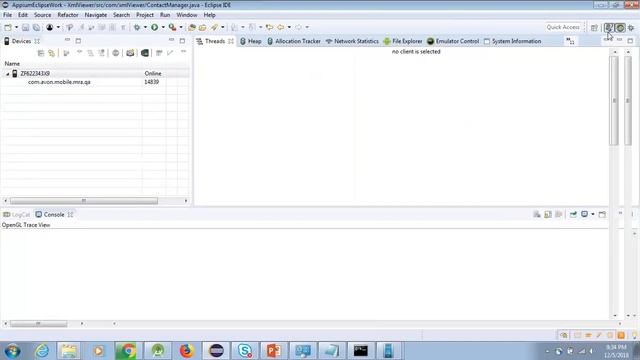Switch to the Network Statistics tab
The width and height of the screenshot is (640, 360).
pyautogui.click(x=352, y=41)
